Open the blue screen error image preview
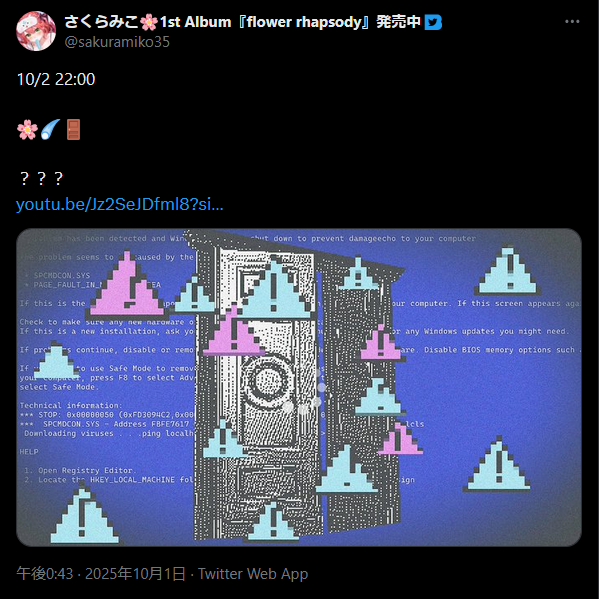The image size is (599, 599). tap(299, 387)
